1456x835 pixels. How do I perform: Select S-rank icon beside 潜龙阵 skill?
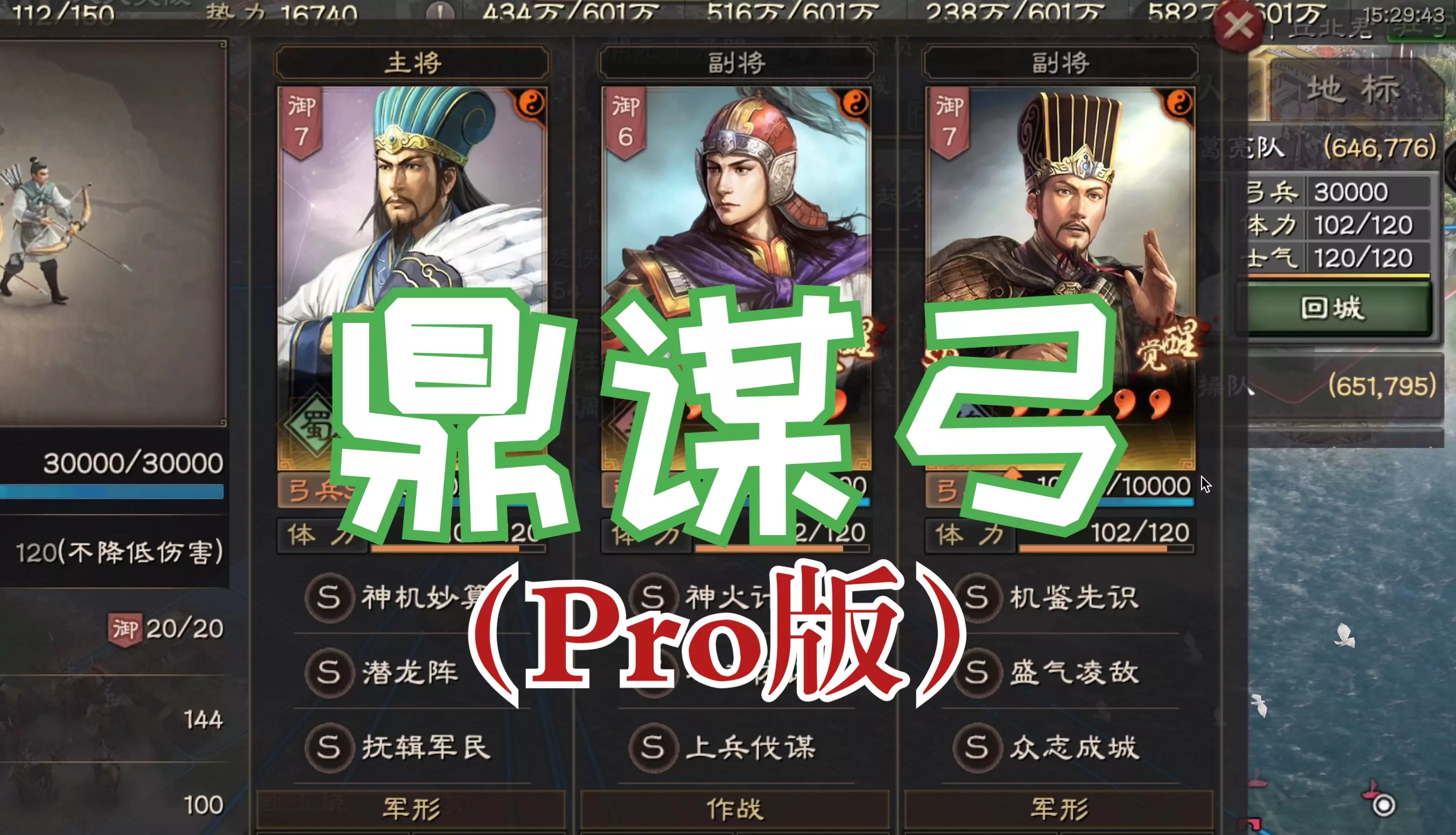(x=328, y=672)
